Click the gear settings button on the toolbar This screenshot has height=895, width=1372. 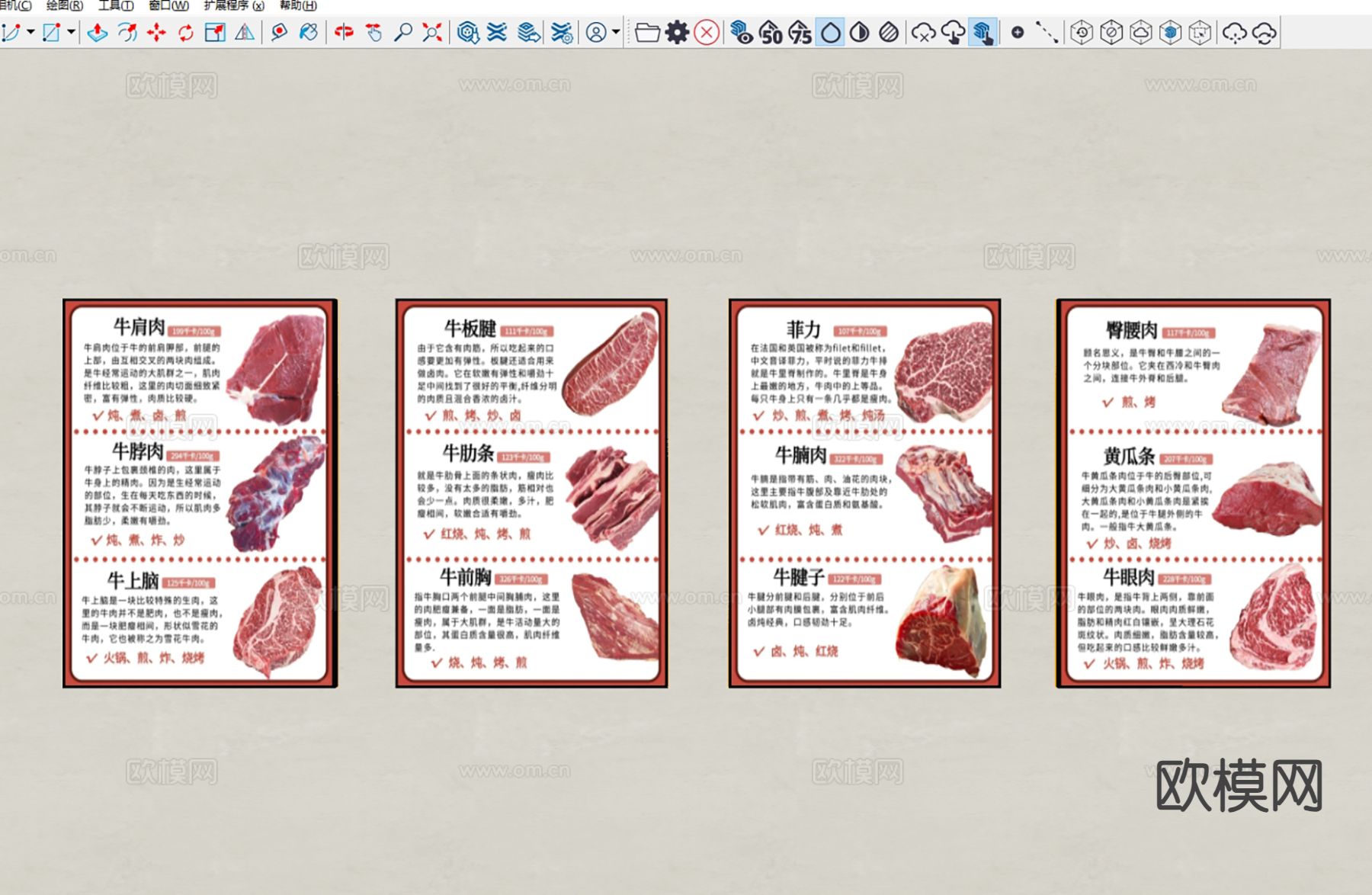coord(677,33)
